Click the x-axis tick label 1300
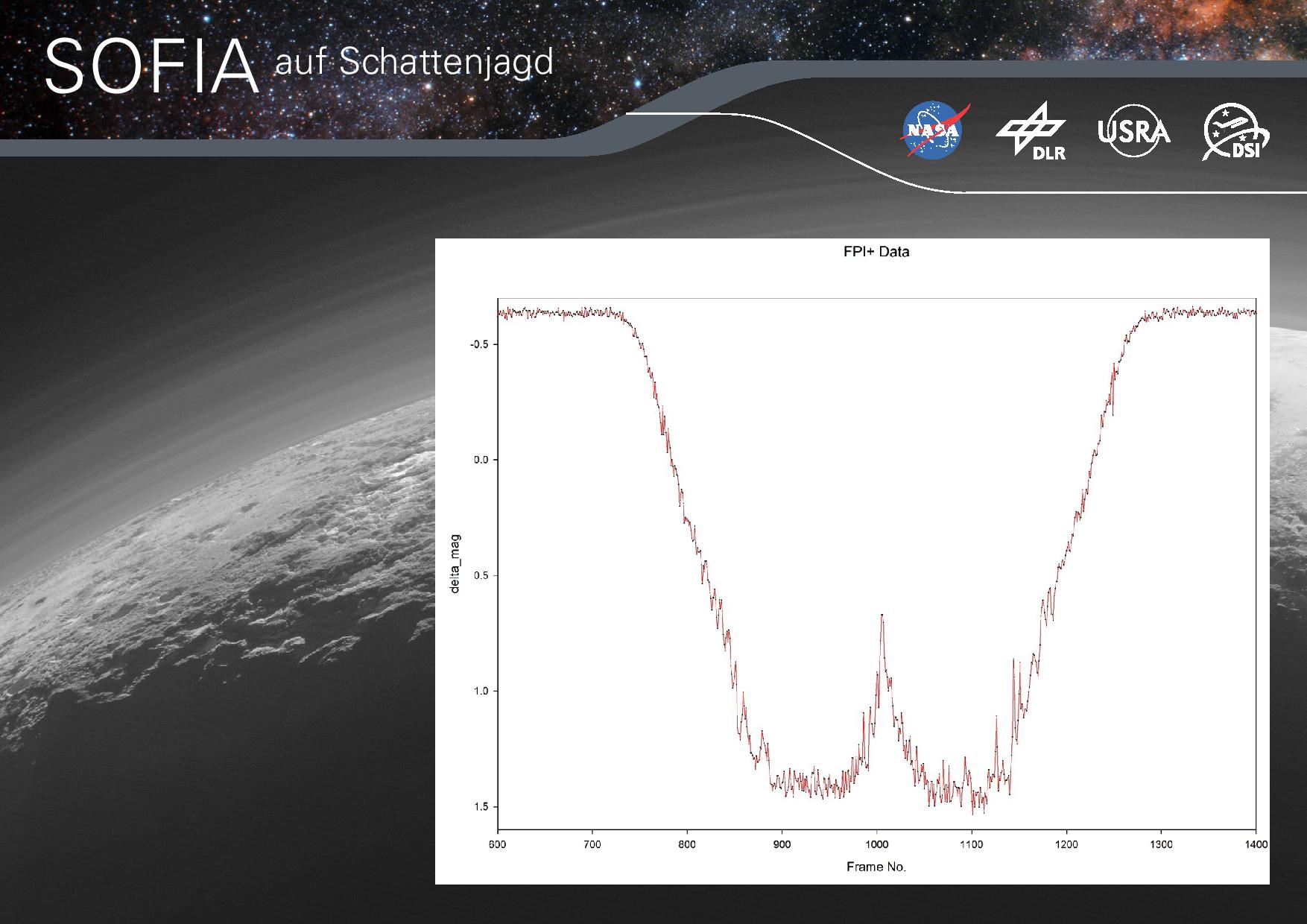 pyautogui.click(x=1161, y=844)
